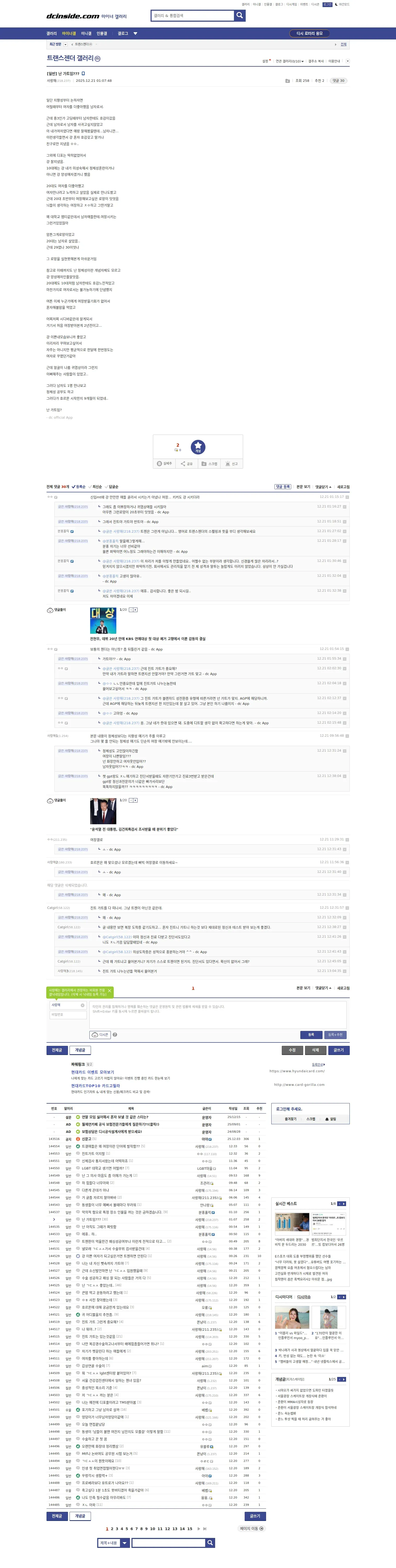Click next arrow in 실시간 베스트 widget
Viewport: 396px width, 1568px height.
[x=344, y=1203]
